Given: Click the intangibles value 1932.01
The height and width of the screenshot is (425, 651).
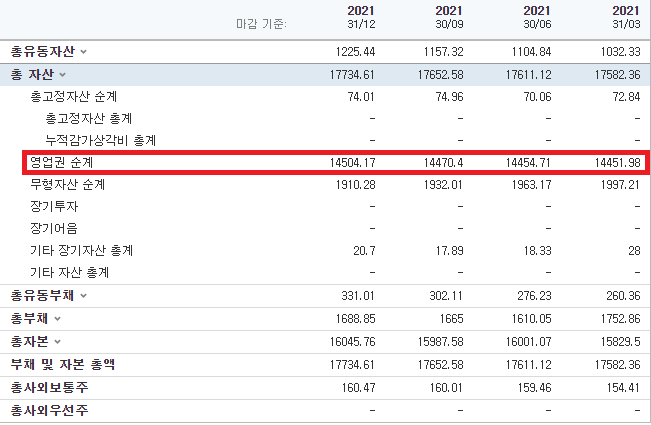Looking at the screenshot, I should coord(443,184).
